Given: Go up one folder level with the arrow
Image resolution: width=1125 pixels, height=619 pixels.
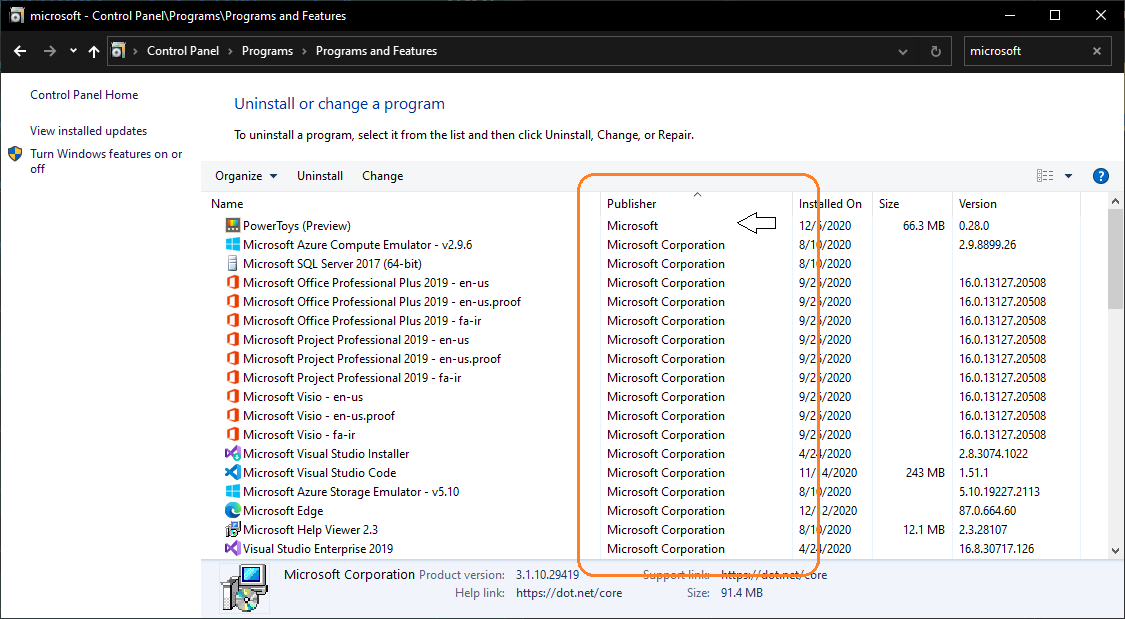Looking at the screenshot, I should [x=93, y=51].
